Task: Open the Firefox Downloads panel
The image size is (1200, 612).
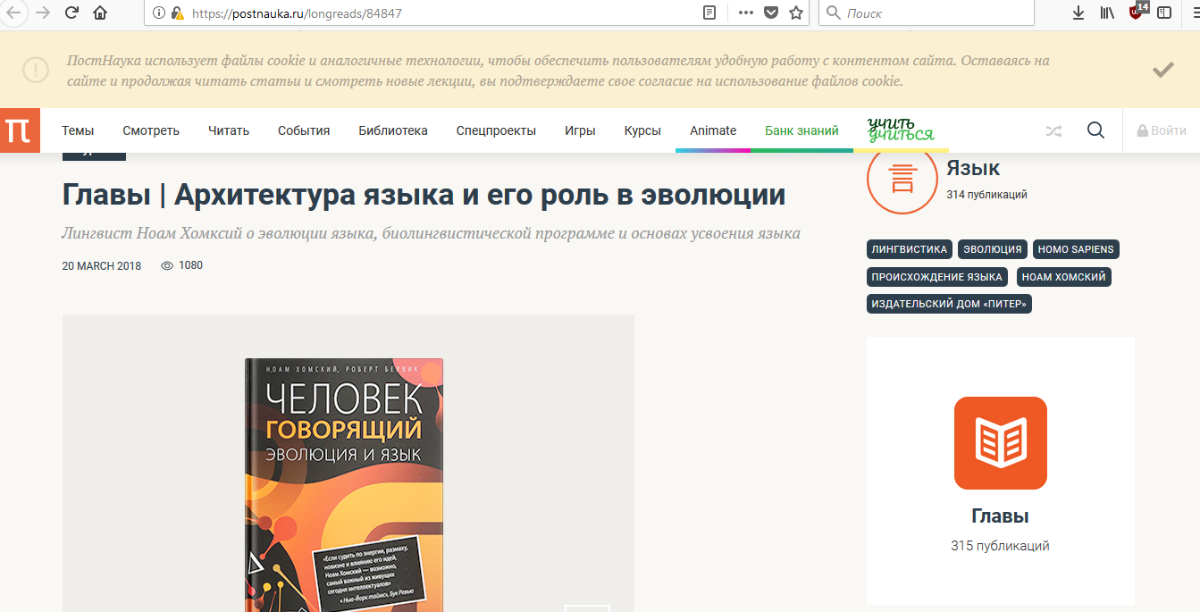Action: tap(1078, 13)
